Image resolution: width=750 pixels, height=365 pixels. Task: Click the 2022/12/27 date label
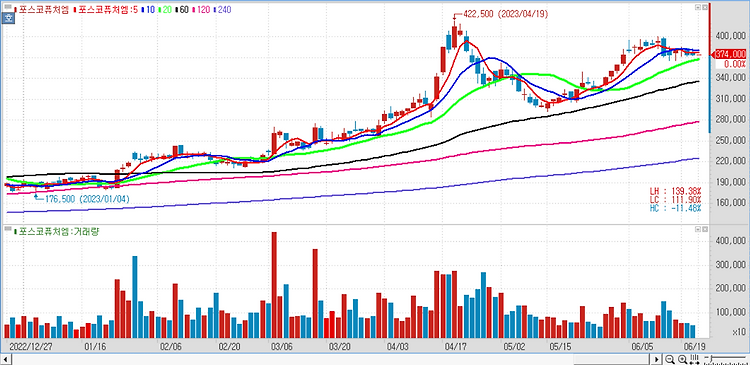click(31, 346)
